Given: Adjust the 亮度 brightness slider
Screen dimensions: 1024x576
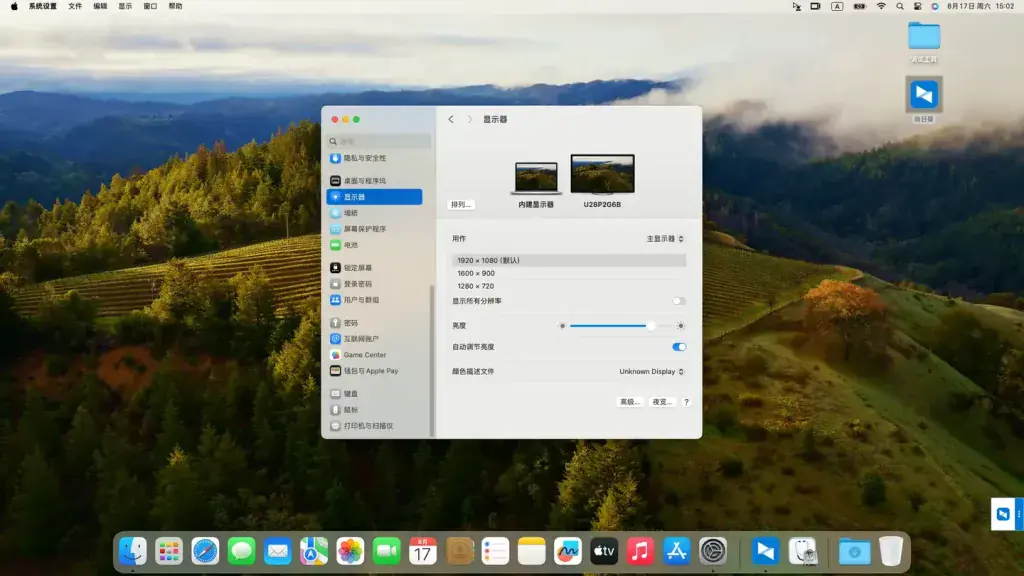Looking at the screenshot, I should point(622,326).
